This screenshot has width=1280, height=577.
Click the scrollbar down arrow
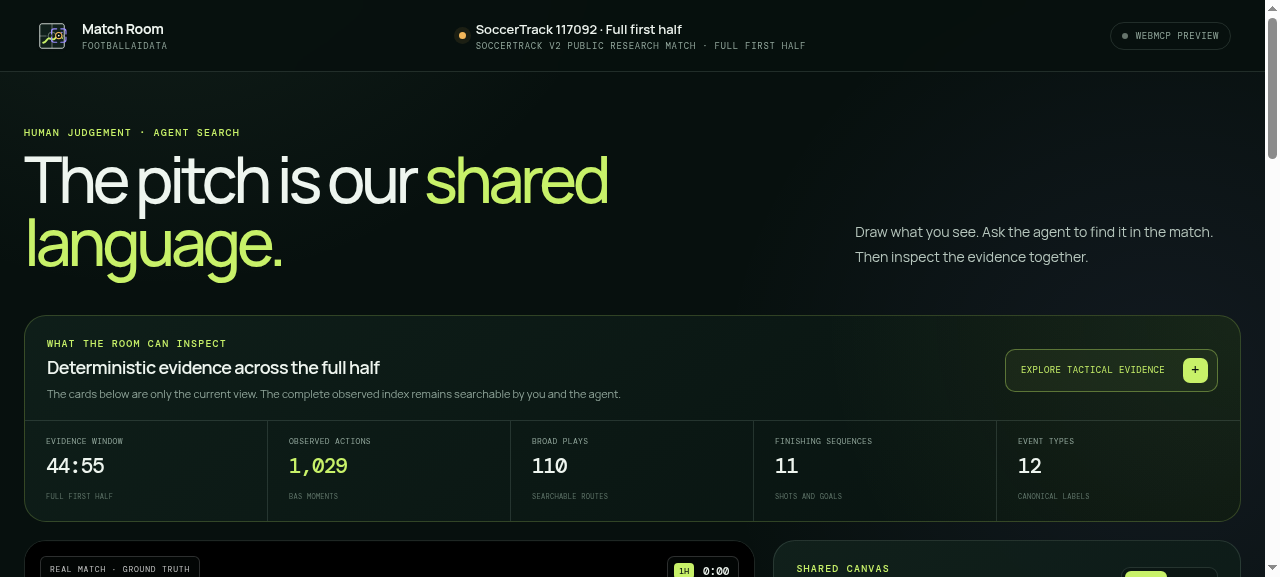pyautogui.click(x=1272, y=569)
